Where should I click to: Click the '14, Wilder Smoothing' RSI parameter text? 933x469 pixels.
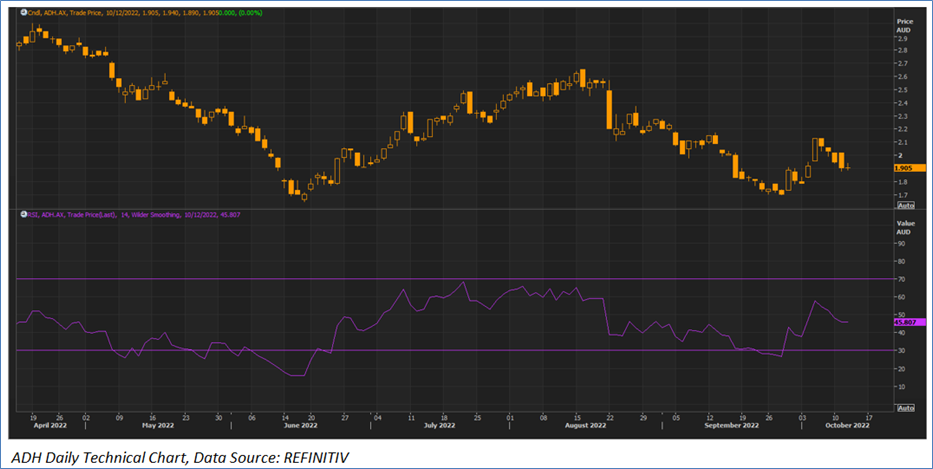point(151,214)
